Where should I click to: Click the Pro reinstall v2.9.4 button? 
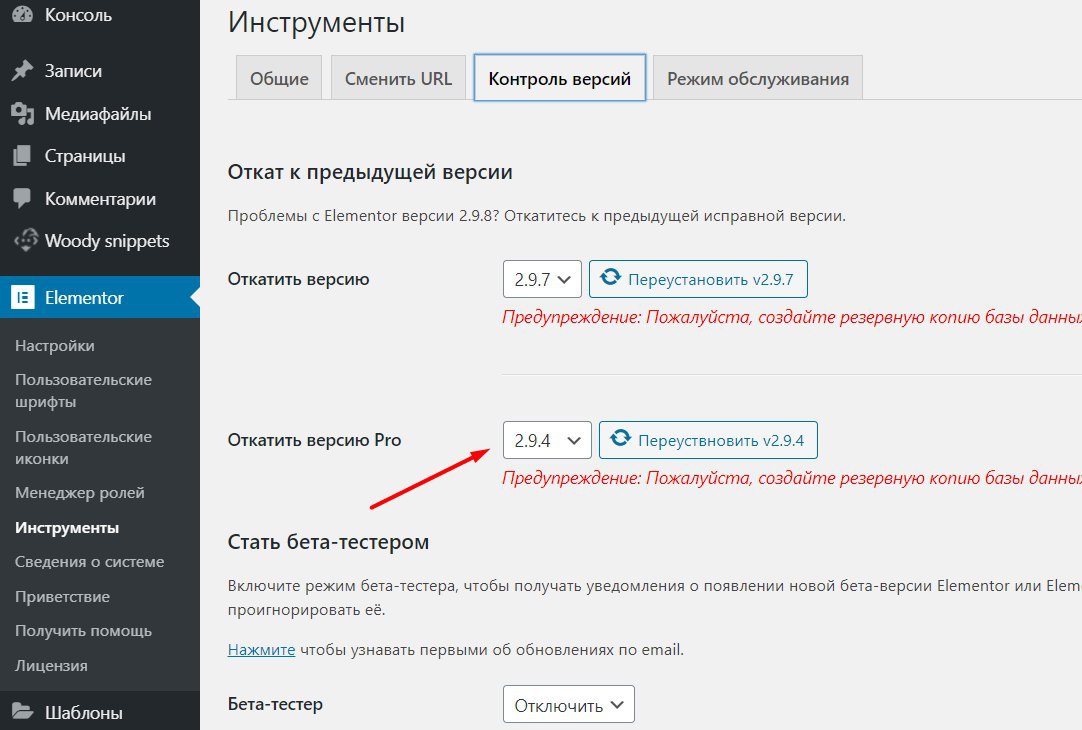(x=708, y=440)
